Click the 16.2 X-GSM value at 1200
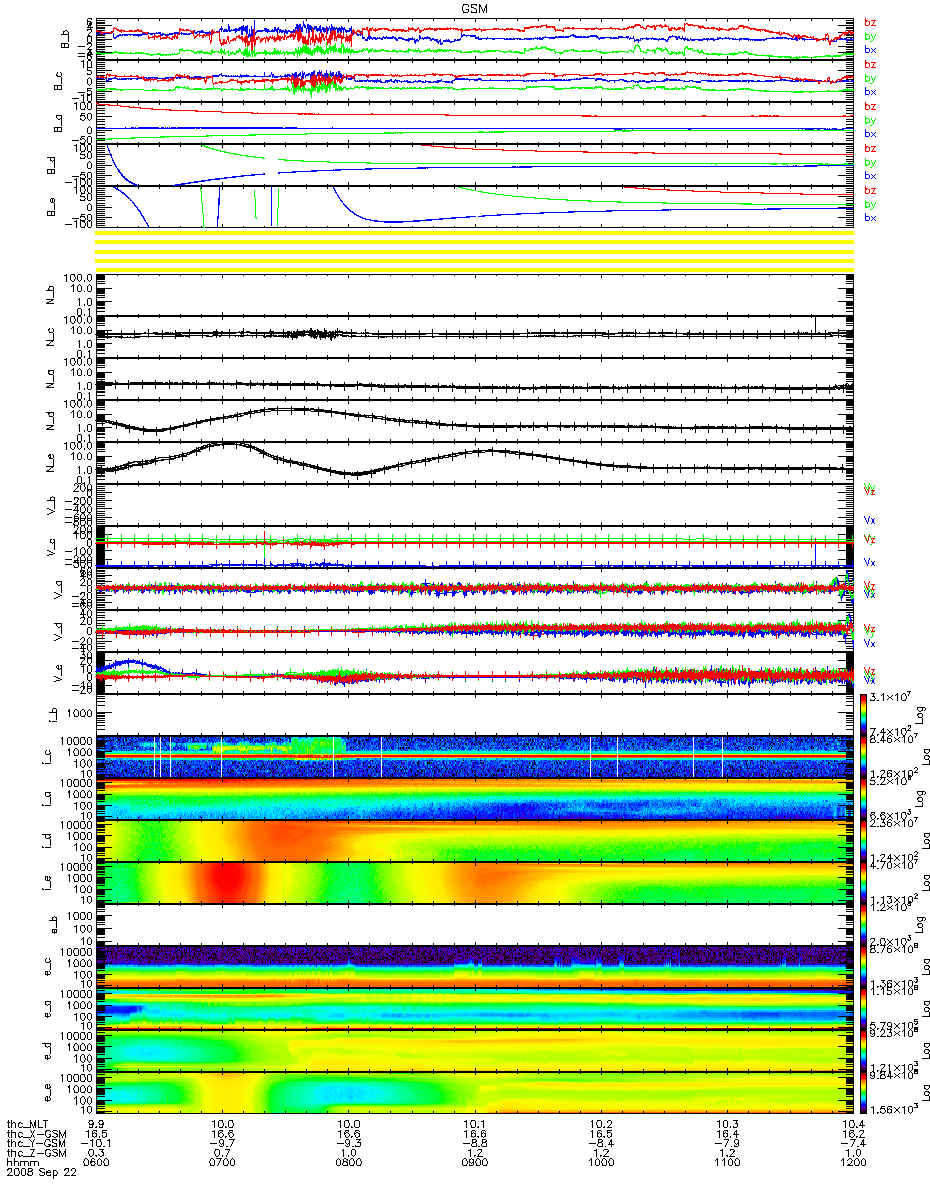This screenshot has width=930, height=1200. coord(852,1132)
